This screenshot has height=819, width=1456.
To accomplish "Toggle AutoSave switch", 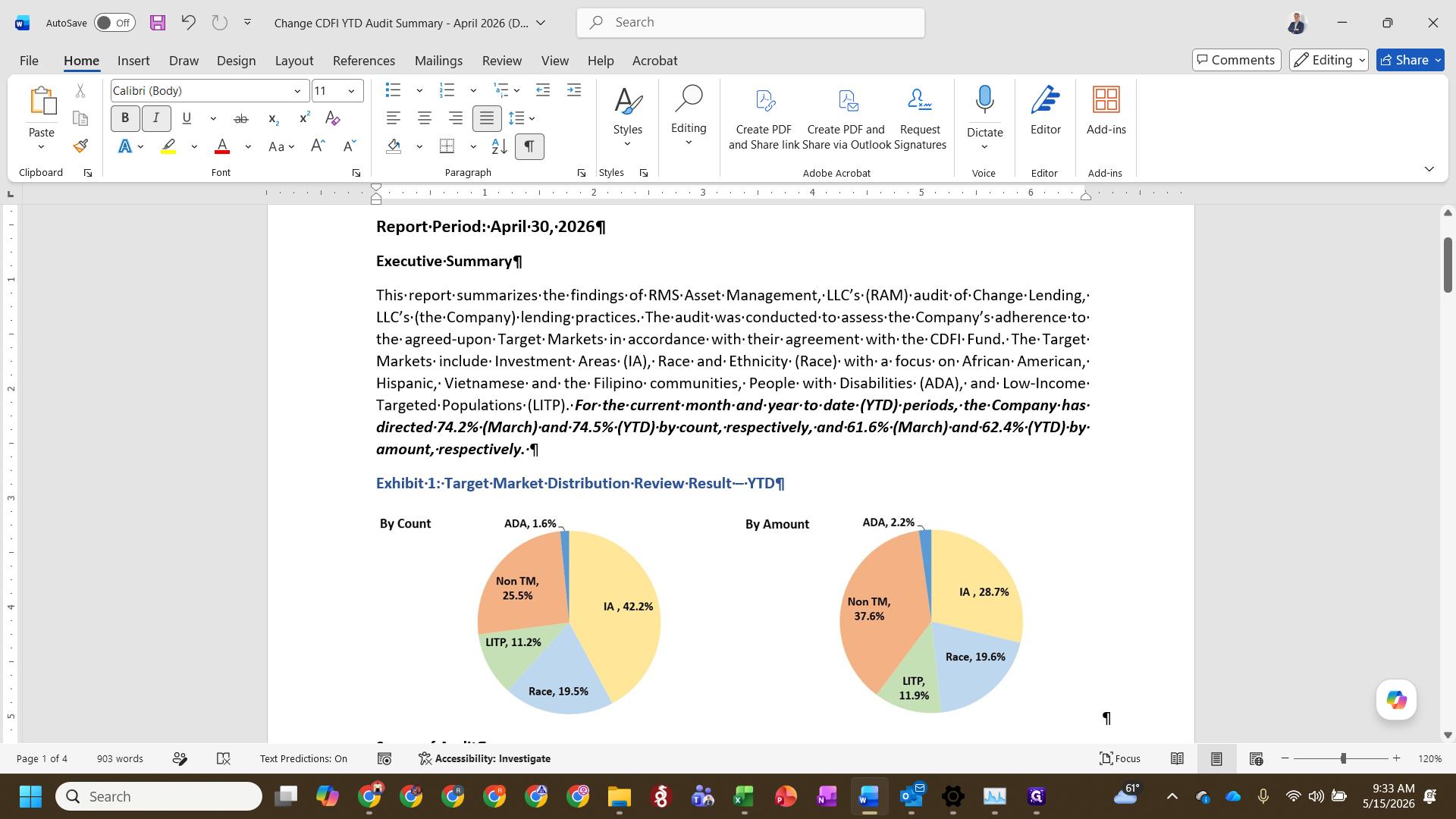I will [115, 23].
